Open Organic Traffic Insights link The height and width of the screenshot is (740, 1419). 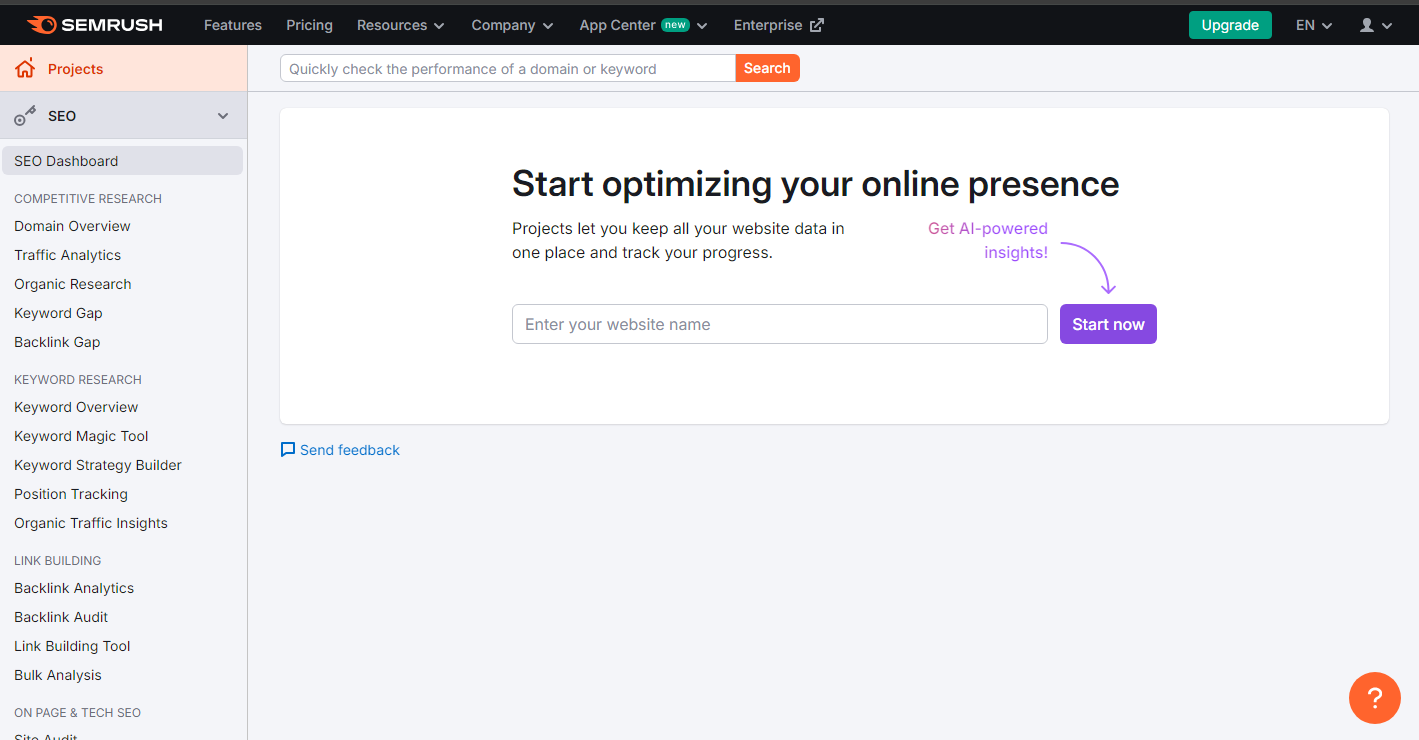[x=91, y=523]
